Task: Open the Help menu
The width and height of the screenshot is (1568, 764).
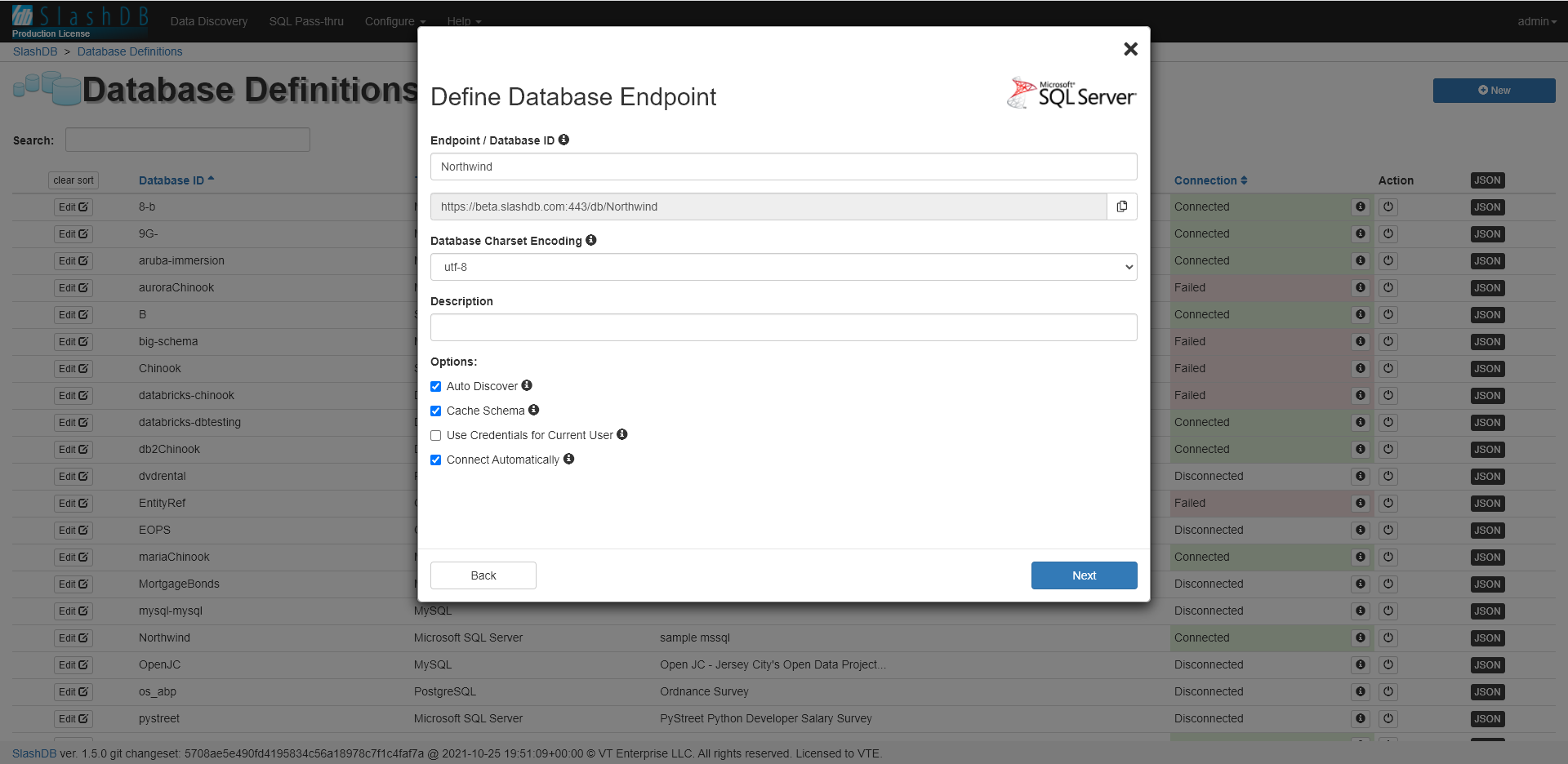Action: pos(464,21)
